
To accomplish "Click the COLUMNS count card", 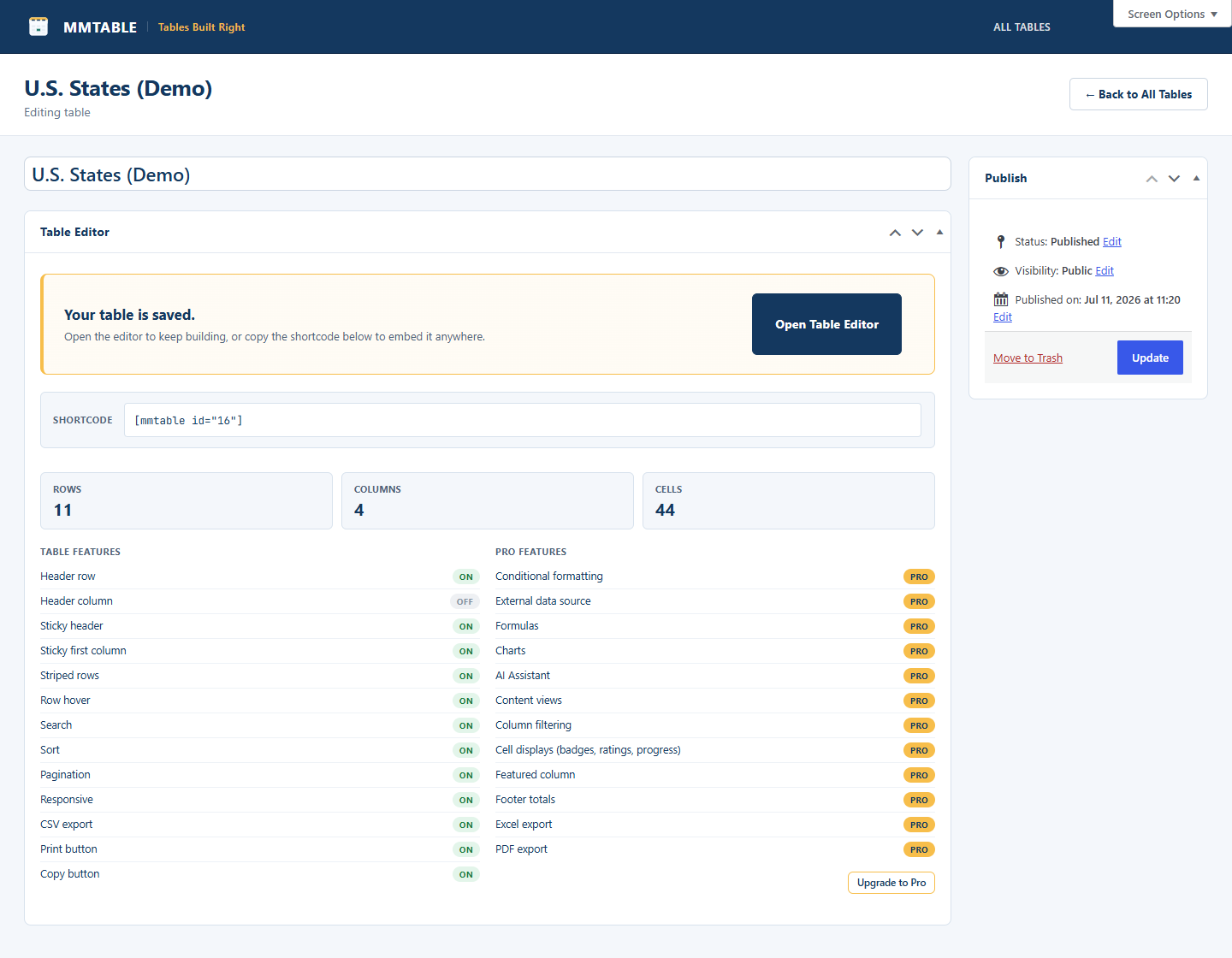I will [x=488, y=500].
